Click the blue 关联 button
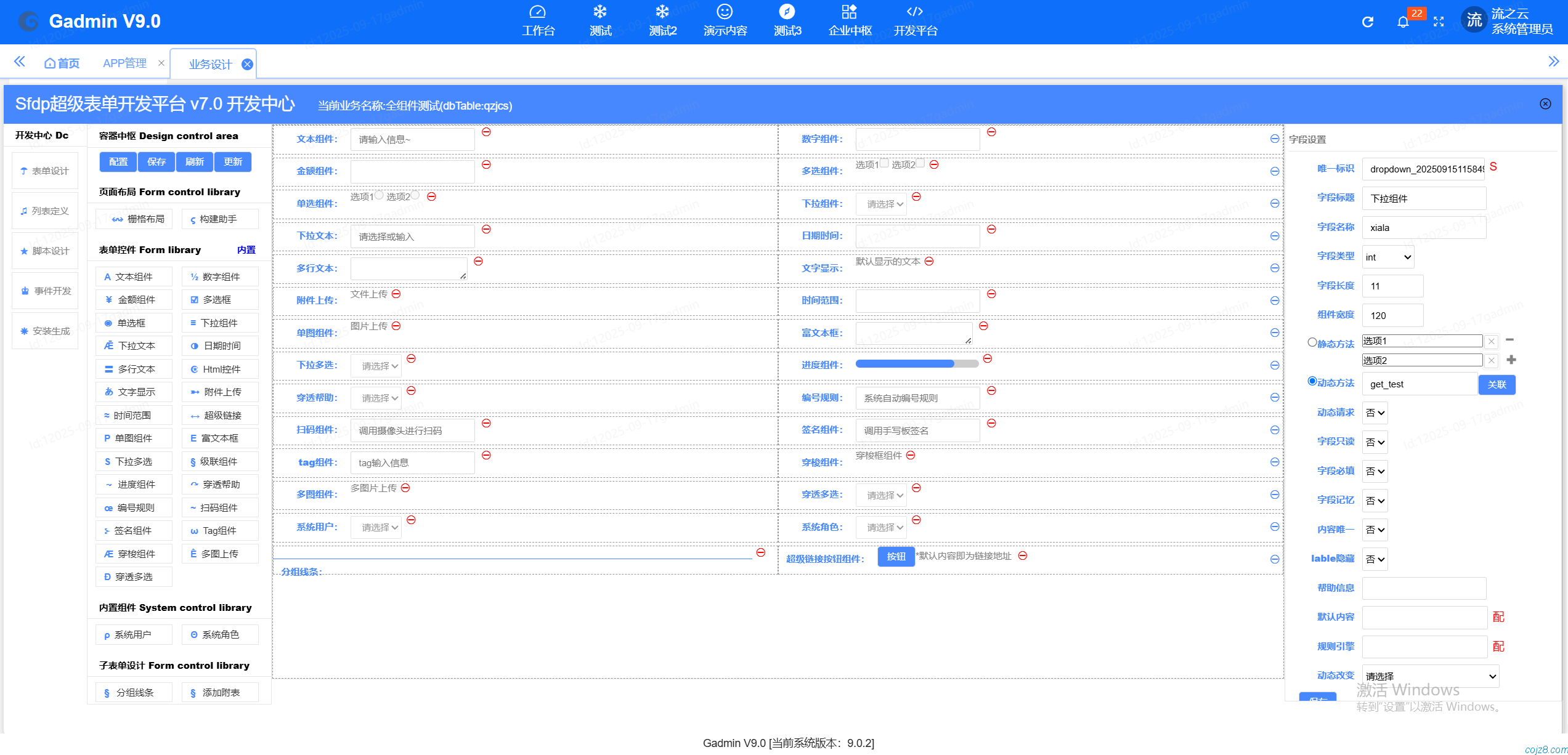This screenshot has width=1568, height=755. pyautogui.click(x=1497, y=384)
